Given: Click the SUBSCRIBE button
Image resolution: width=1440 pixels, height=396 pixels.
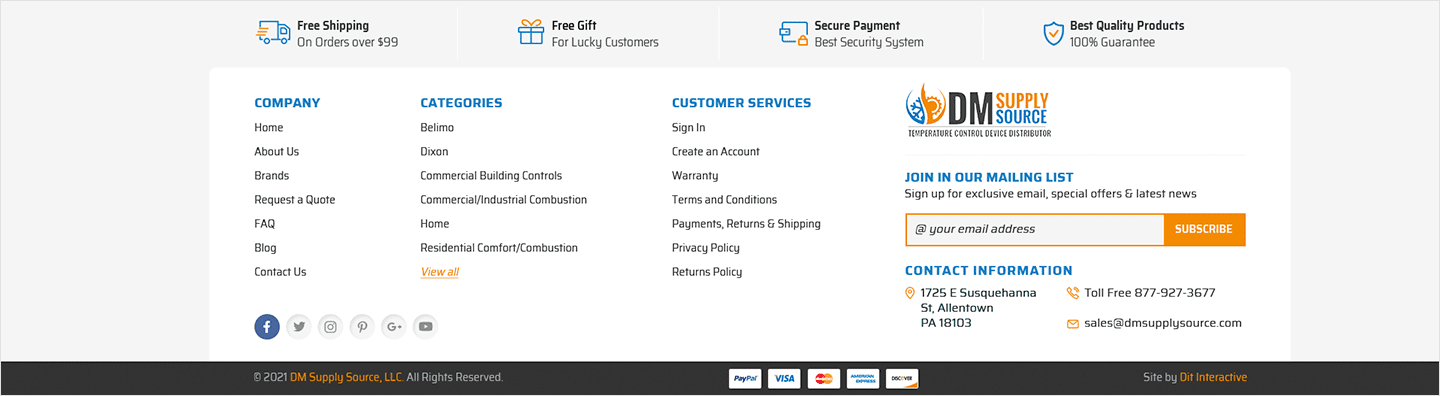Looking at the screenshot, I should (x=1204, y=229).
